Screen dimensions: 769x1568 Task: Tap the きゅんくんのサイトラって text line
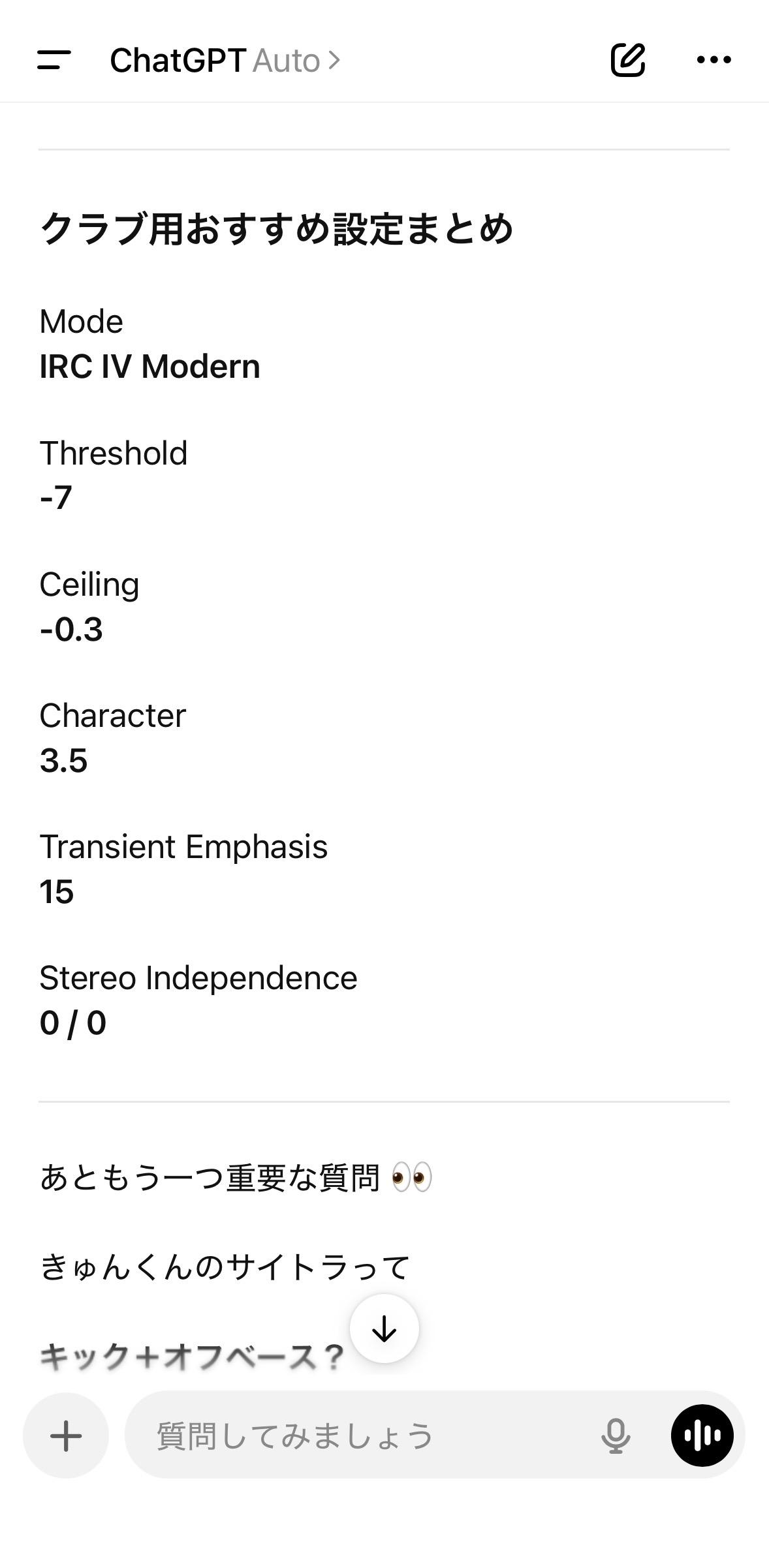tap(224, 1267)
